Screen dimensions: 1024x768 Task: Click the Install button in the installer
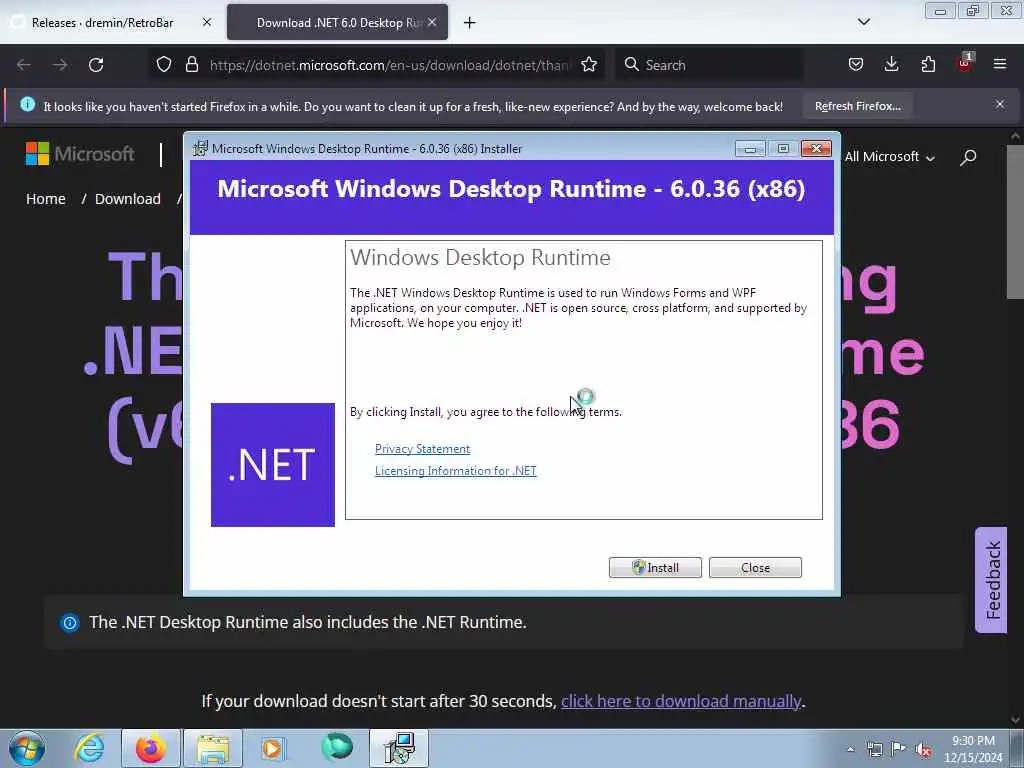tap(655, 568)
